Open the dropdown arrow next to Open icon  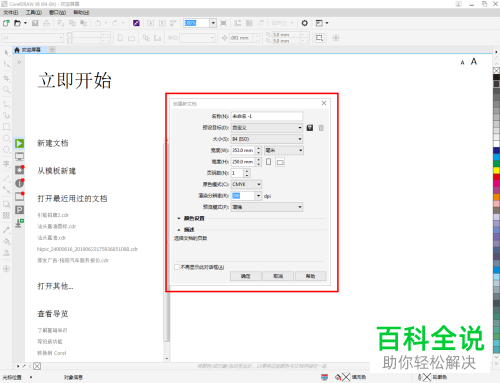[25, 23]
